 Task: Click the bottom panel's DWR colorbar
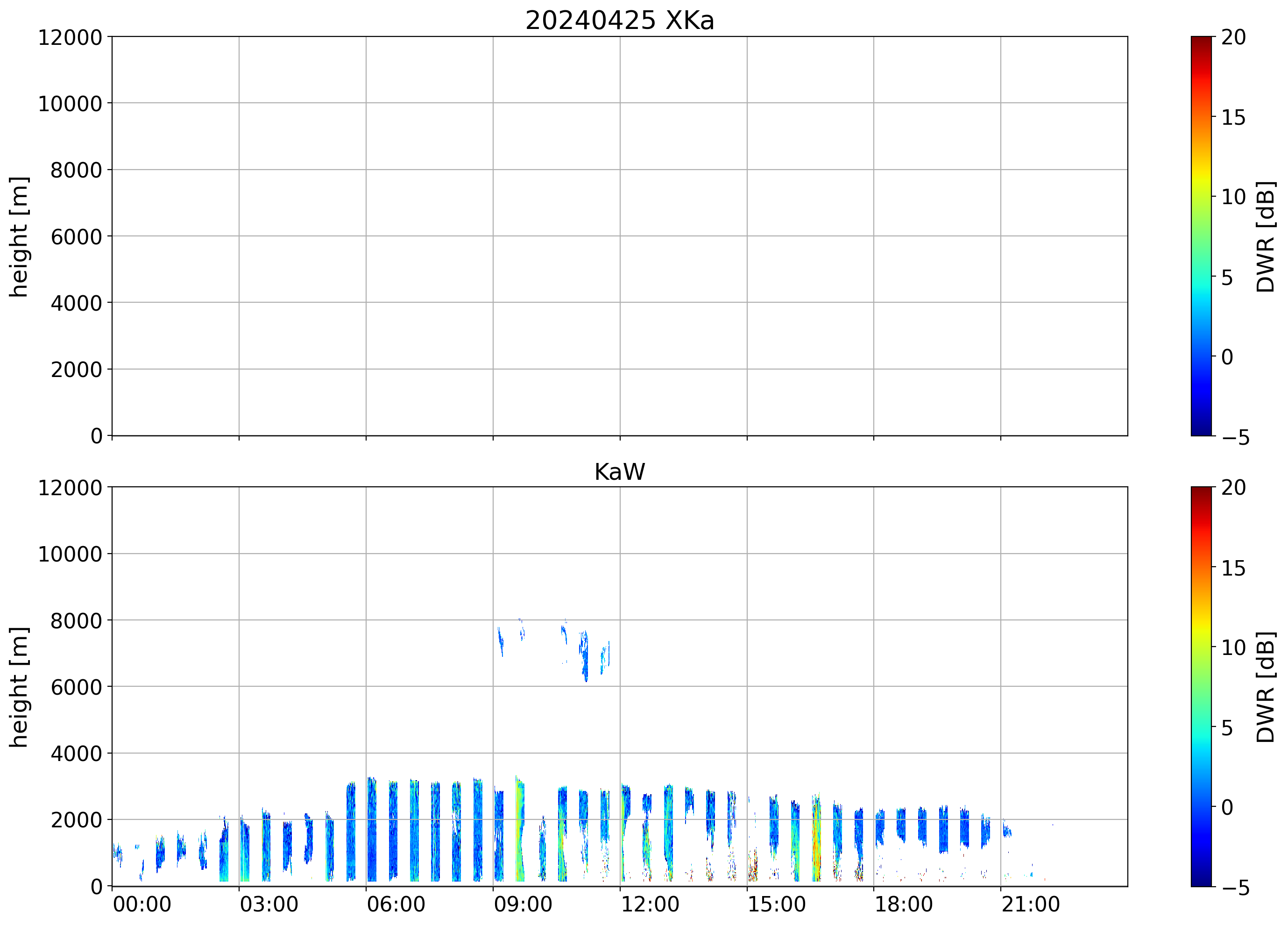tap(1201, 686)
